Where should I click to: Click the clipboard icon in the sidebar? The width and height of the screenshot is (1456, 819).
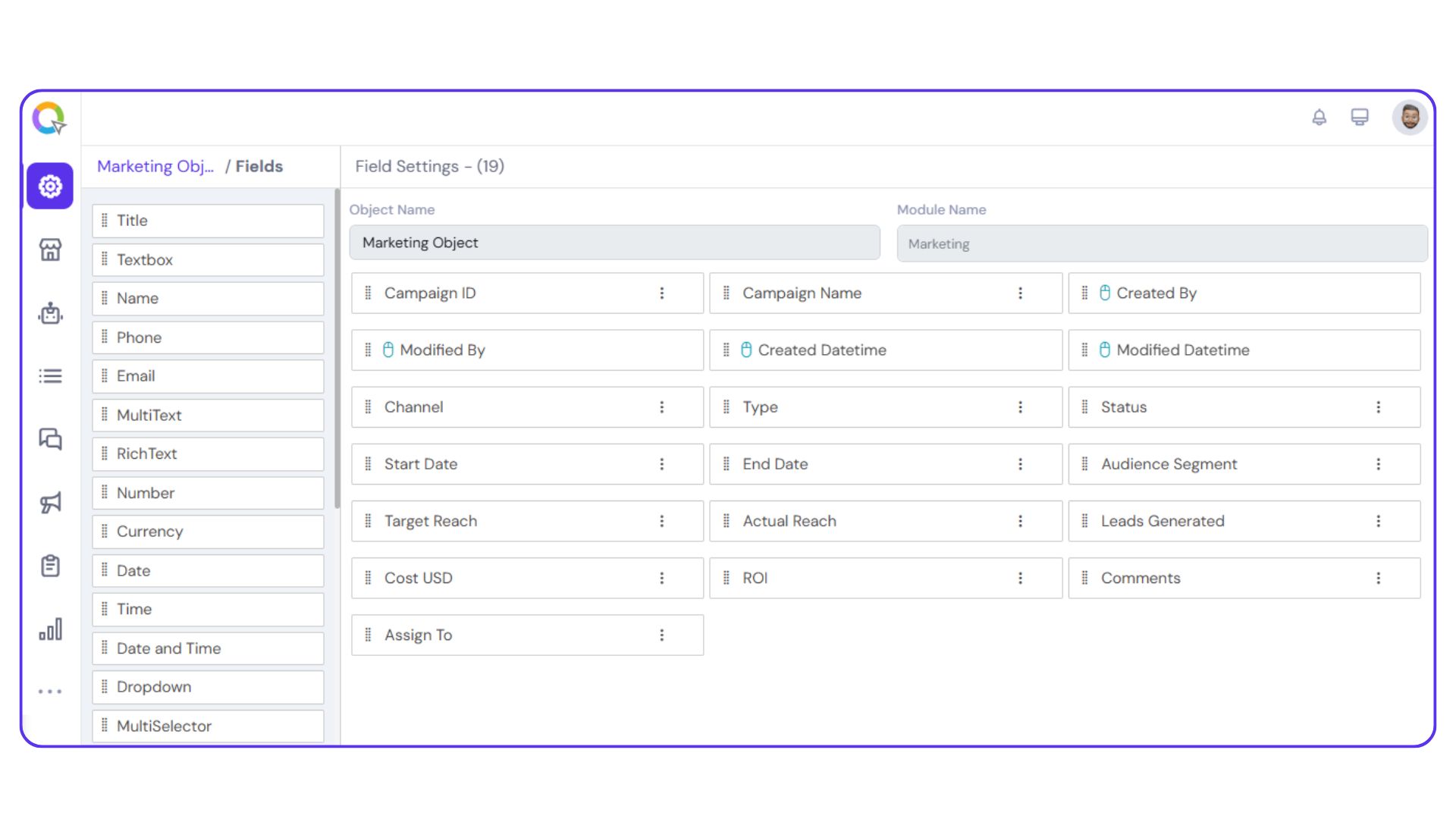coord(49,565)
